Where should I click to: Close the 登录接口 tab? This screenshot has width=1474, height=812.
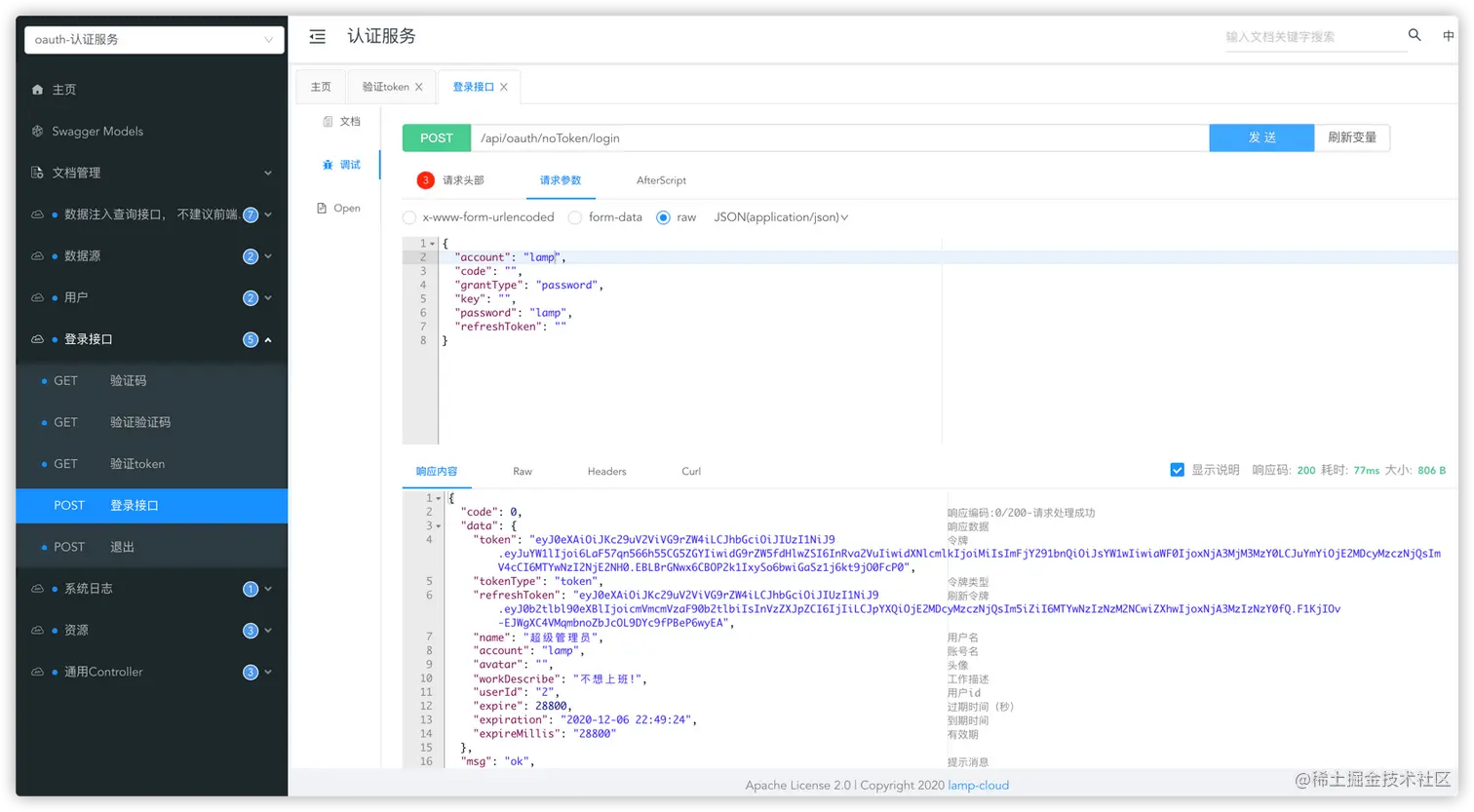pos(504,87)
